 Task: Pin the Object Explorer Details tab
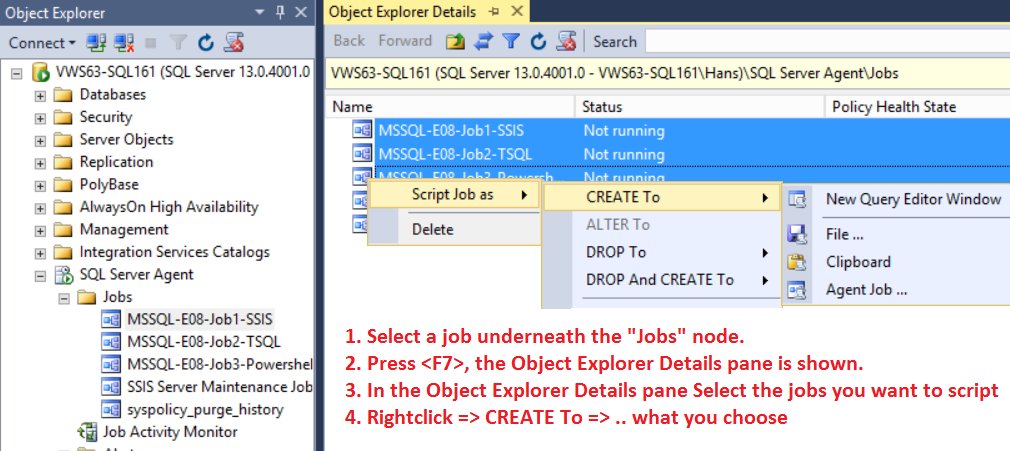(494, 12)
